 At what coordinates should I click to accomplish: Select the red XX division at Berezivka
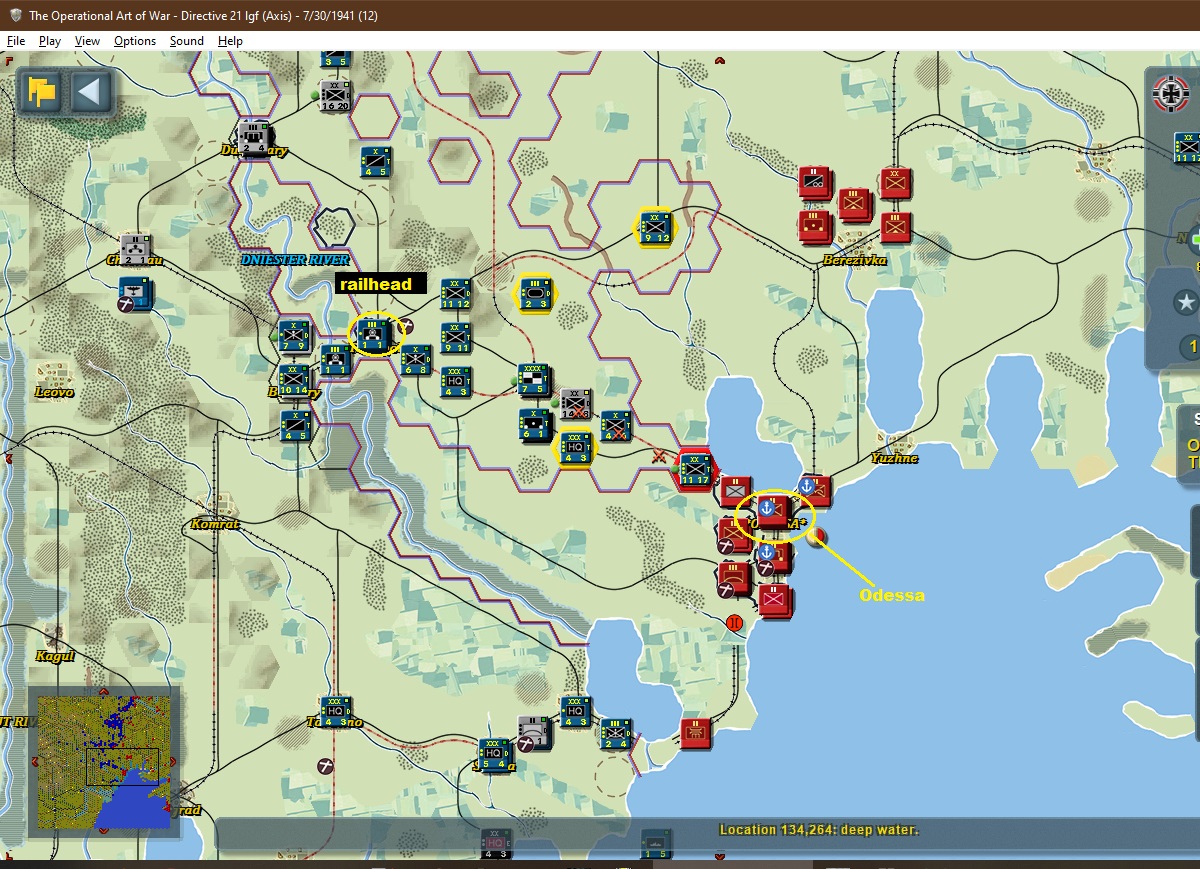coord(896,184)
